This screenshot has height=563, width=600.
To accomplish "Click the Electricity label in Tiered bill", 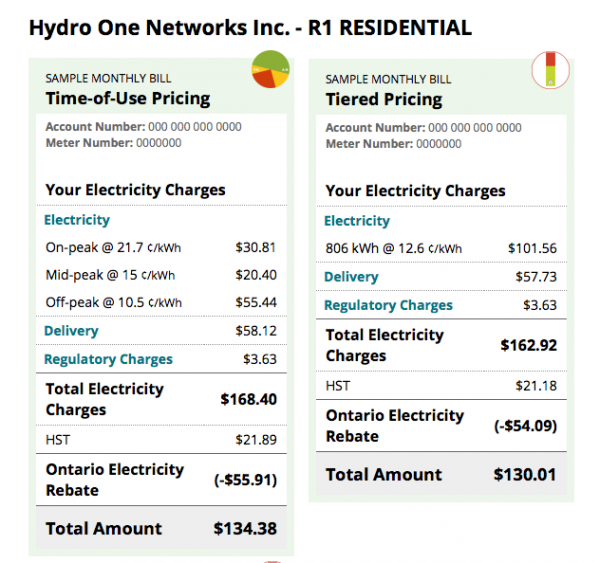I will (357, 221).
